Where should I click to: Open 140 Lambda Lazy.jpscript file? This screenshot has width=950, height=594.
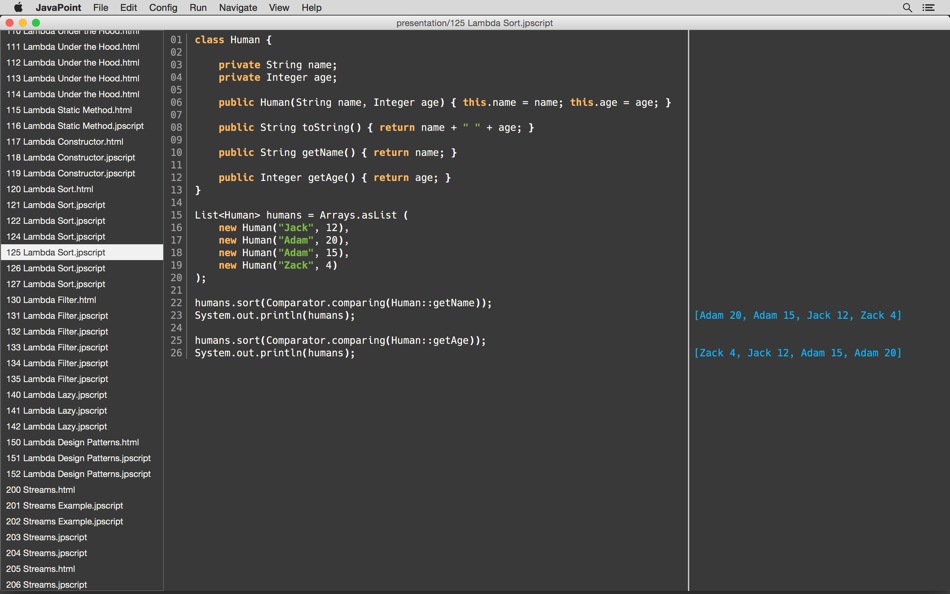(56, 395)
